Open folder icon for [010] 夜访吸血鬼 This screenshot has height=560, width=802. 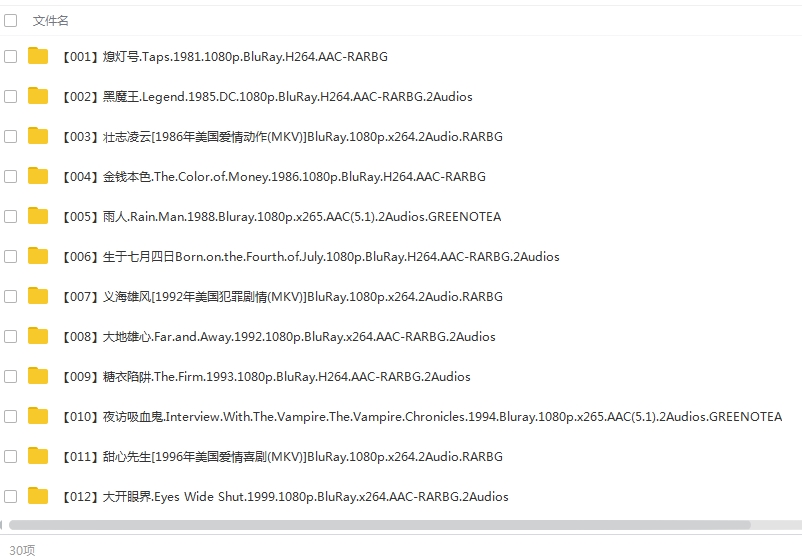coord(38,416)
